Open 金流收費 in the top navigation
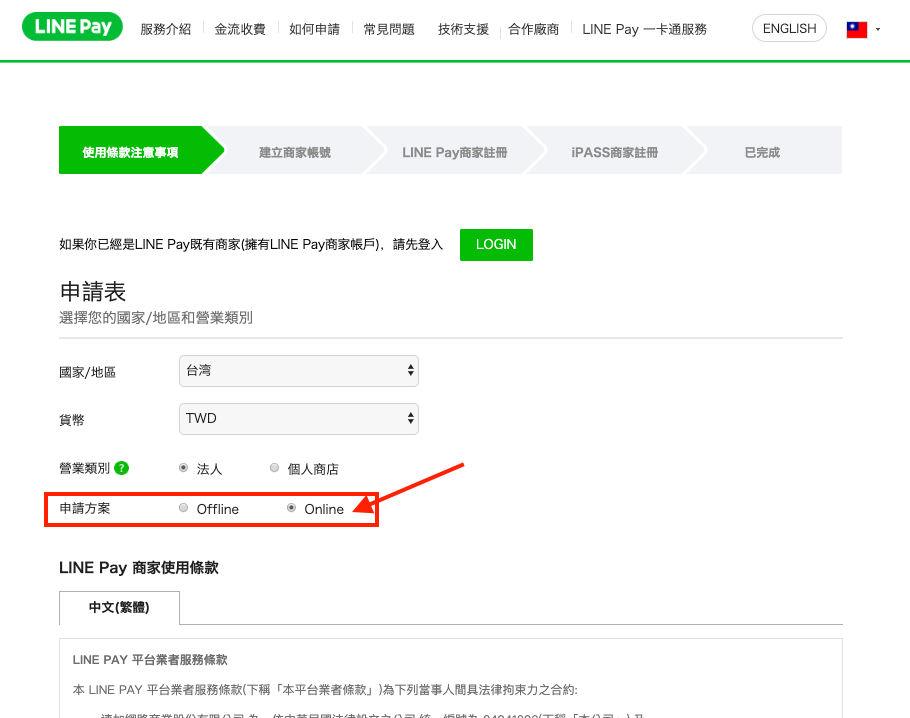Viewport: 910px width, 718px height. (240, 29)
